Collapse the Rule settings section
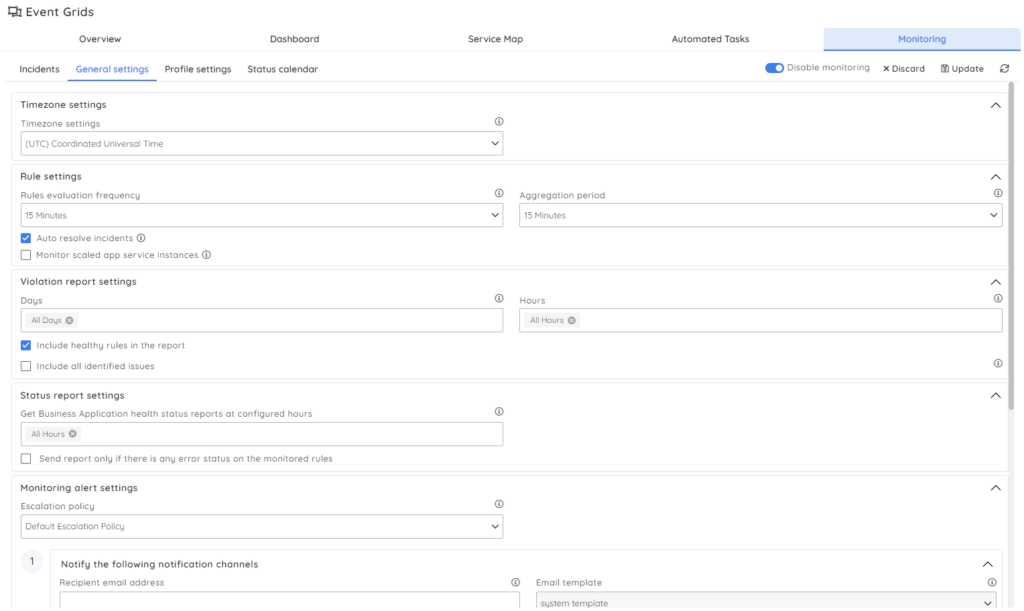Viewport: 1024px width, 611px height. coord(995,177)
